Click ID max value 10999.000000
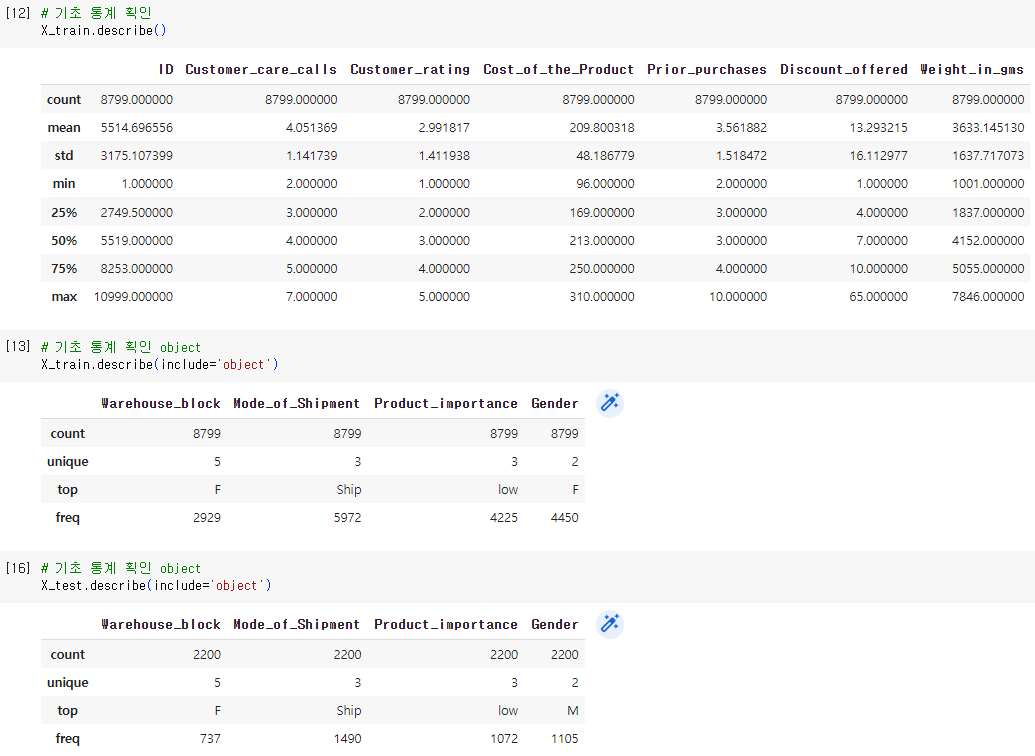 pos(133,297)
